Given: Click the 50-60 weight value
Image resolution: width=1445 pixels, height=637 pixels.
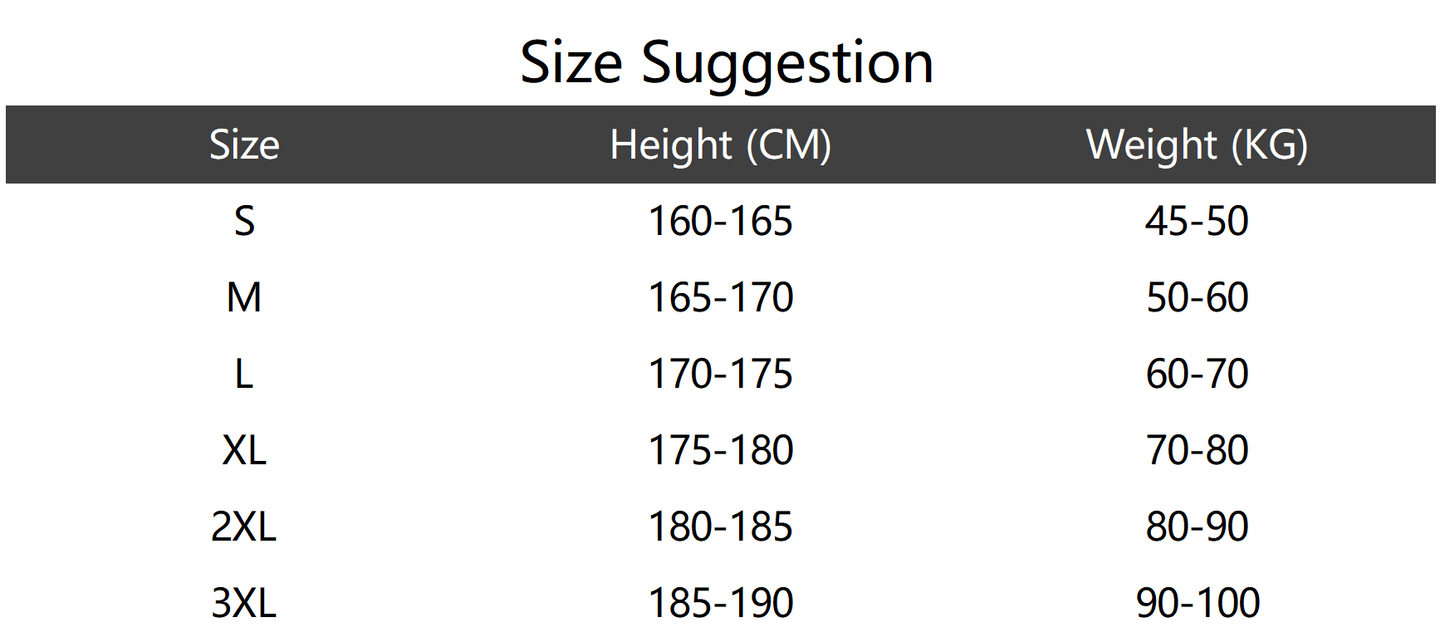Looking at the screenshot, I should pyautogui.click(x=1197, y=297).
